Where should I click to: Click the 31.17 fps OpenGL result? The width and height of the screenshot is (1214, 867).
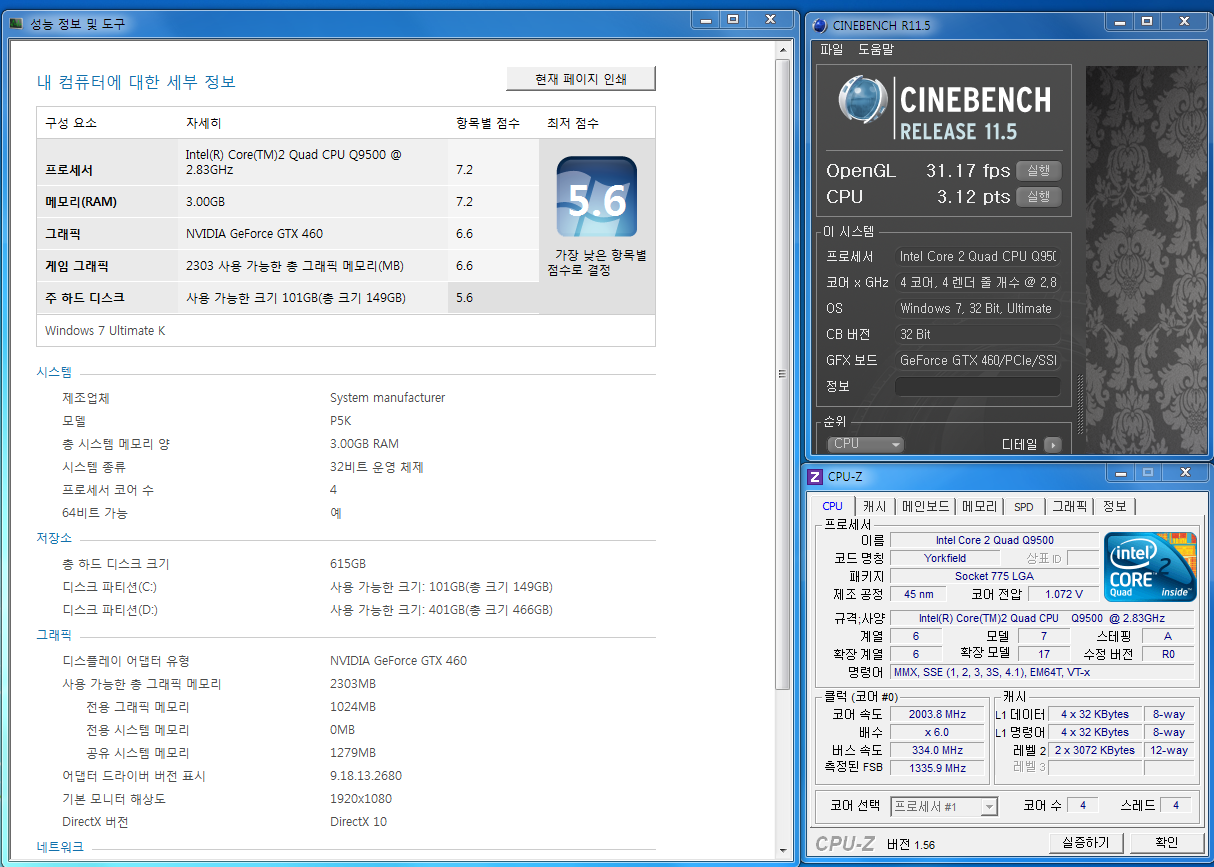[x=968, y=171]
